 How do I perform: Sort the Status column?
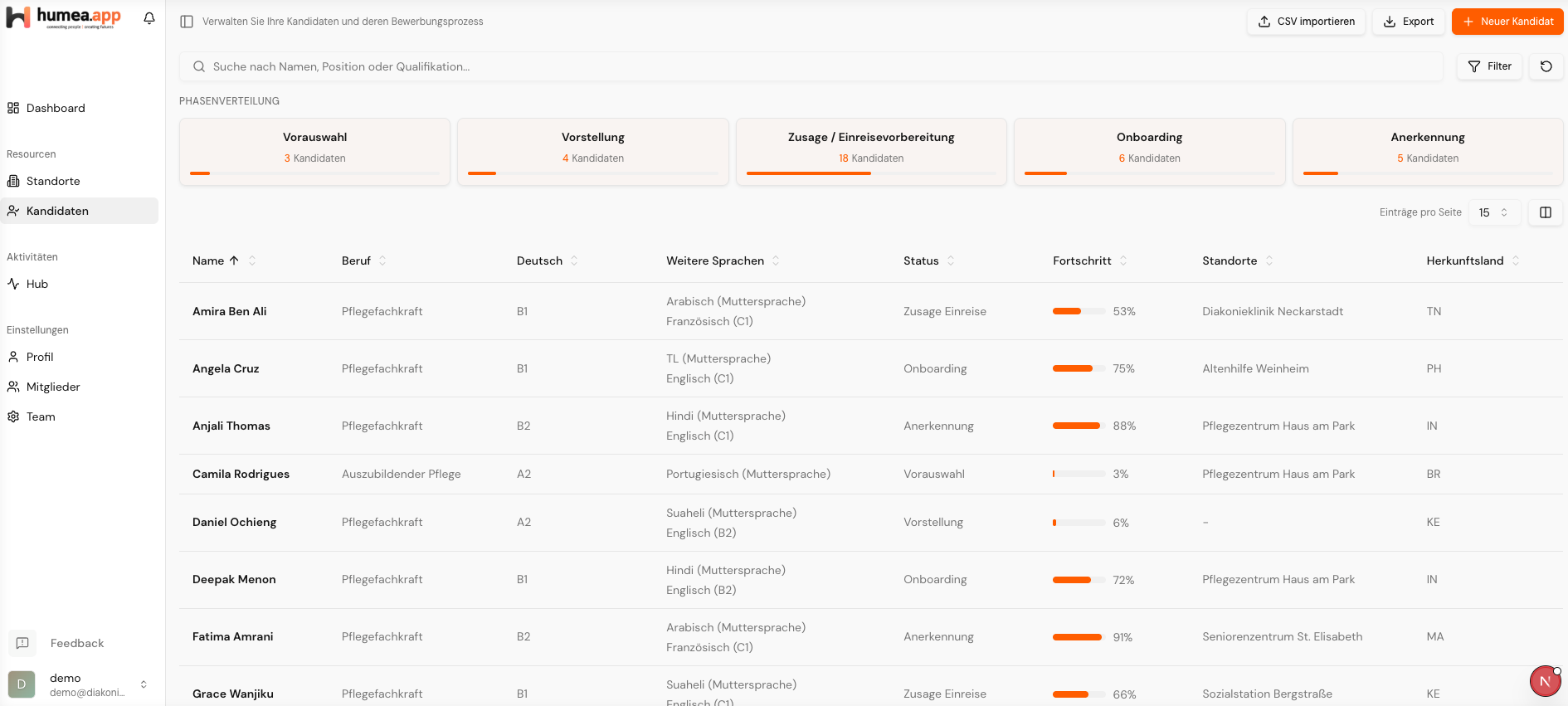951,260
